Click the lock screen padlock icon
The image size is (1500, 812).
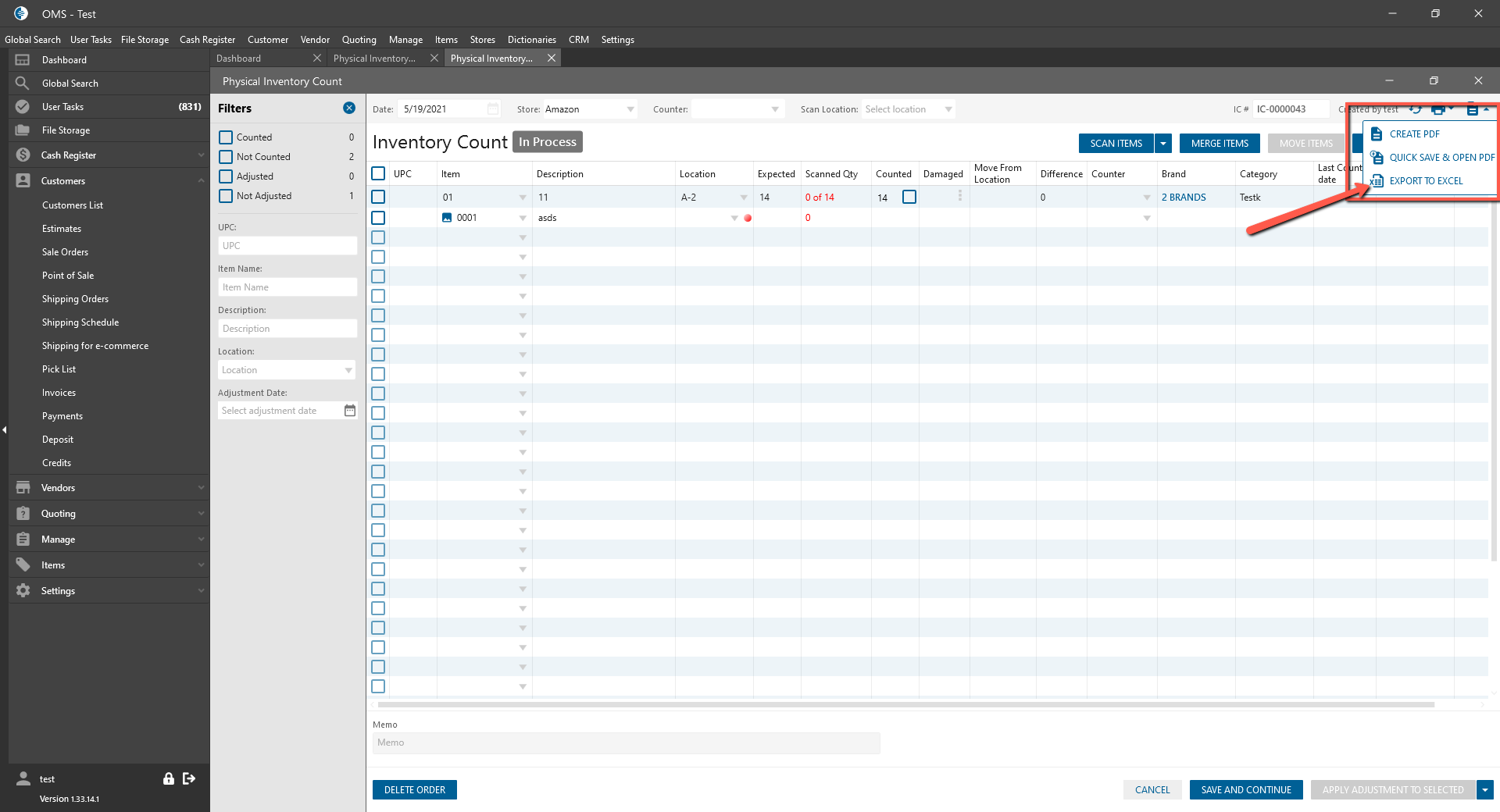pyautogui.click(x=168, y=778)
